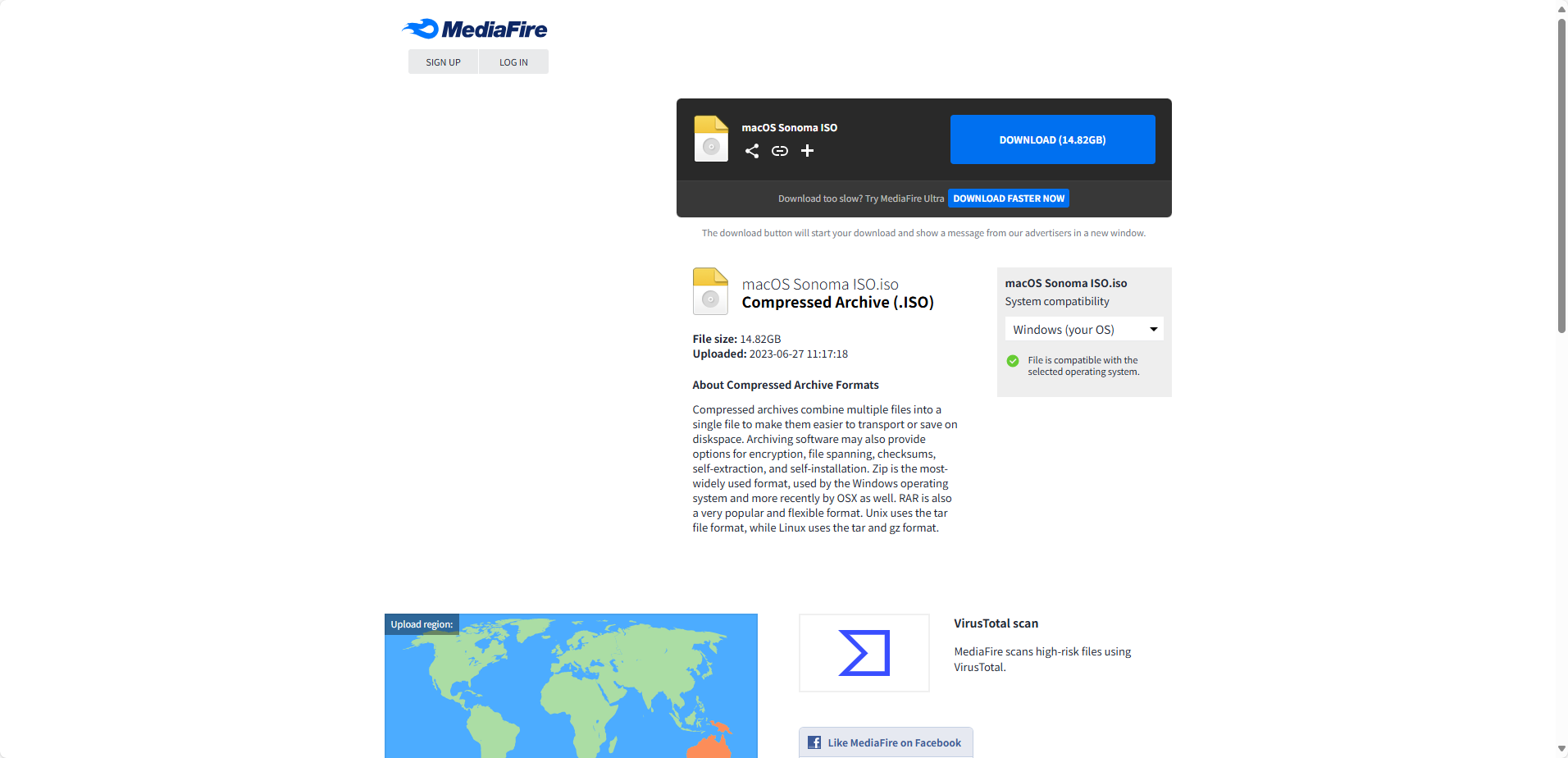Viewport: 1568px width, 758px height.
Task: Click the share icon under macOS Sonoma ISO
Action: (x=751, y=151)
